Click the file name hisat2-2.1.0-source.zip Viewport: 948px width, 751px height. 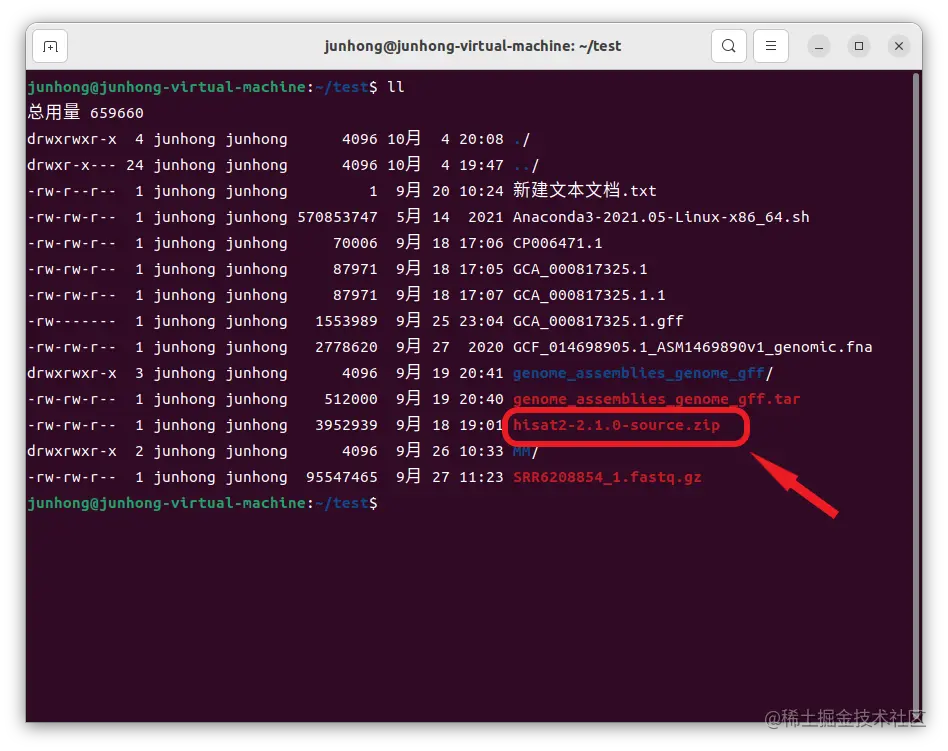tap(616, 425)
